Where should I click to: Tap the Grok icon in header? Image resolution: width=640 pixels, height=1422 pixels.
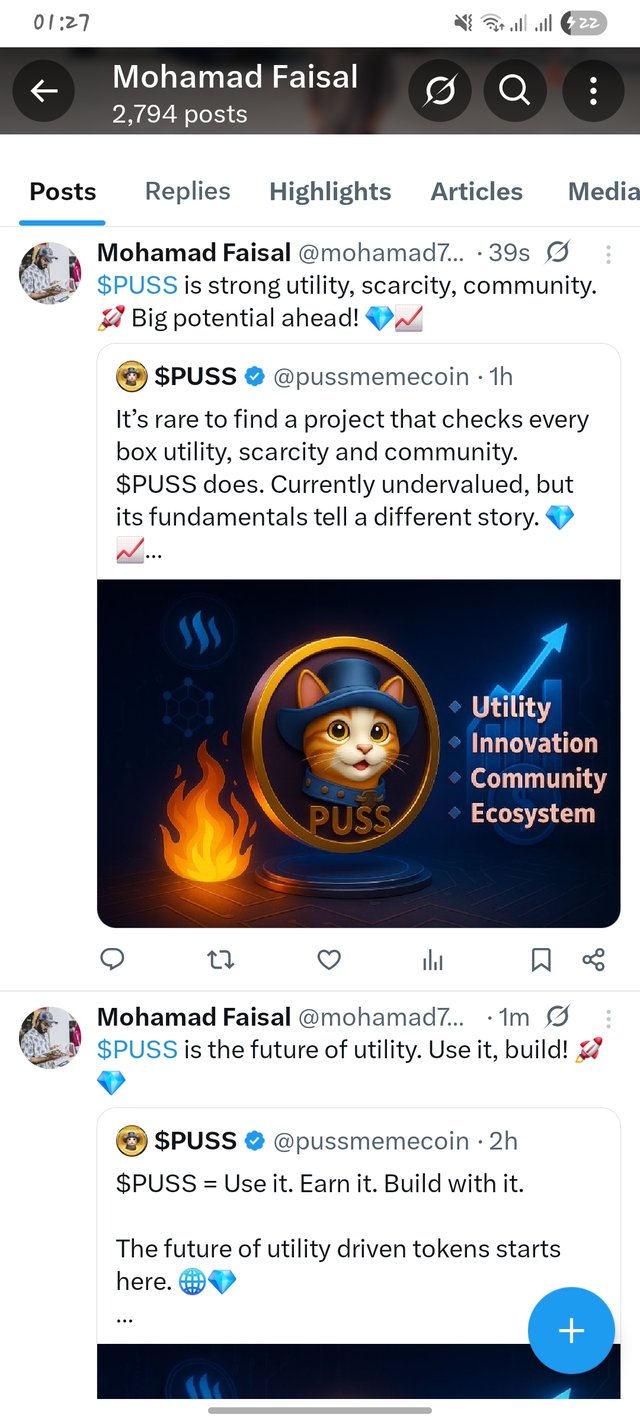point(440,92)
